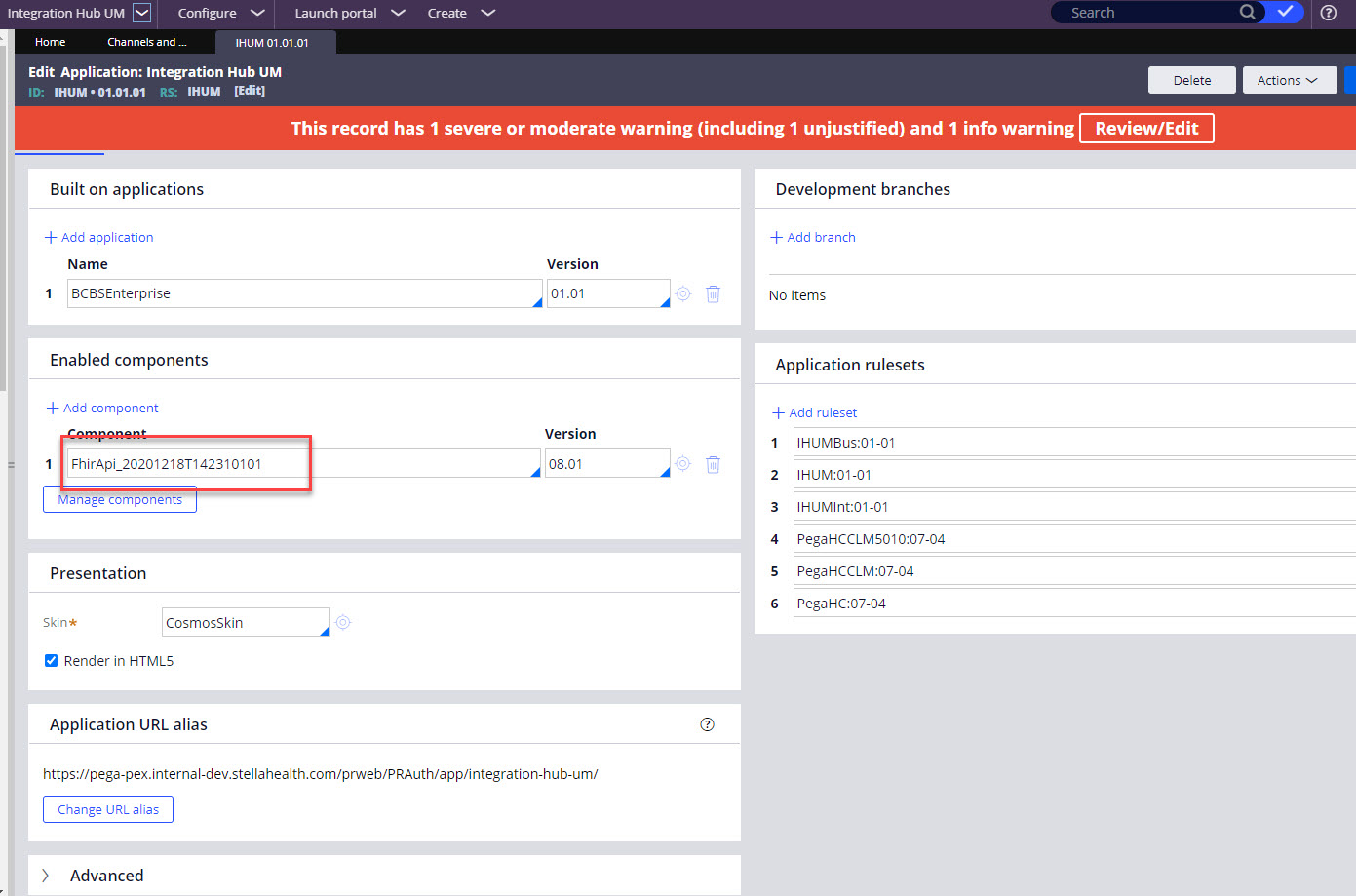The image size is (1356, 896).
Task: Click the IHUMBus:01-01 ruleset field
Action: 1074,443
